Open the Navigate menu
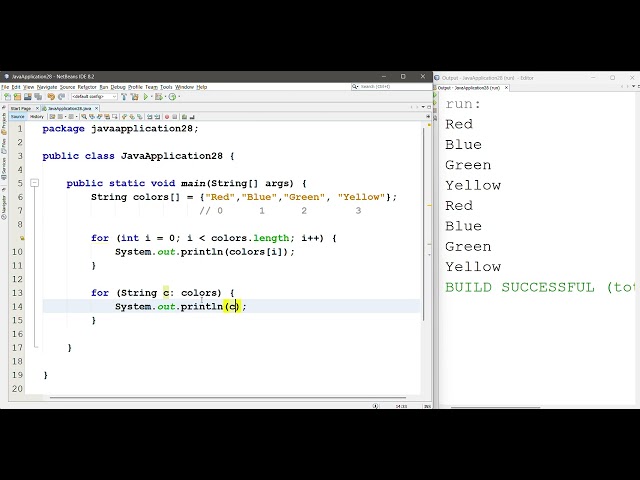640x480 pixels. (x=47, y=87)
